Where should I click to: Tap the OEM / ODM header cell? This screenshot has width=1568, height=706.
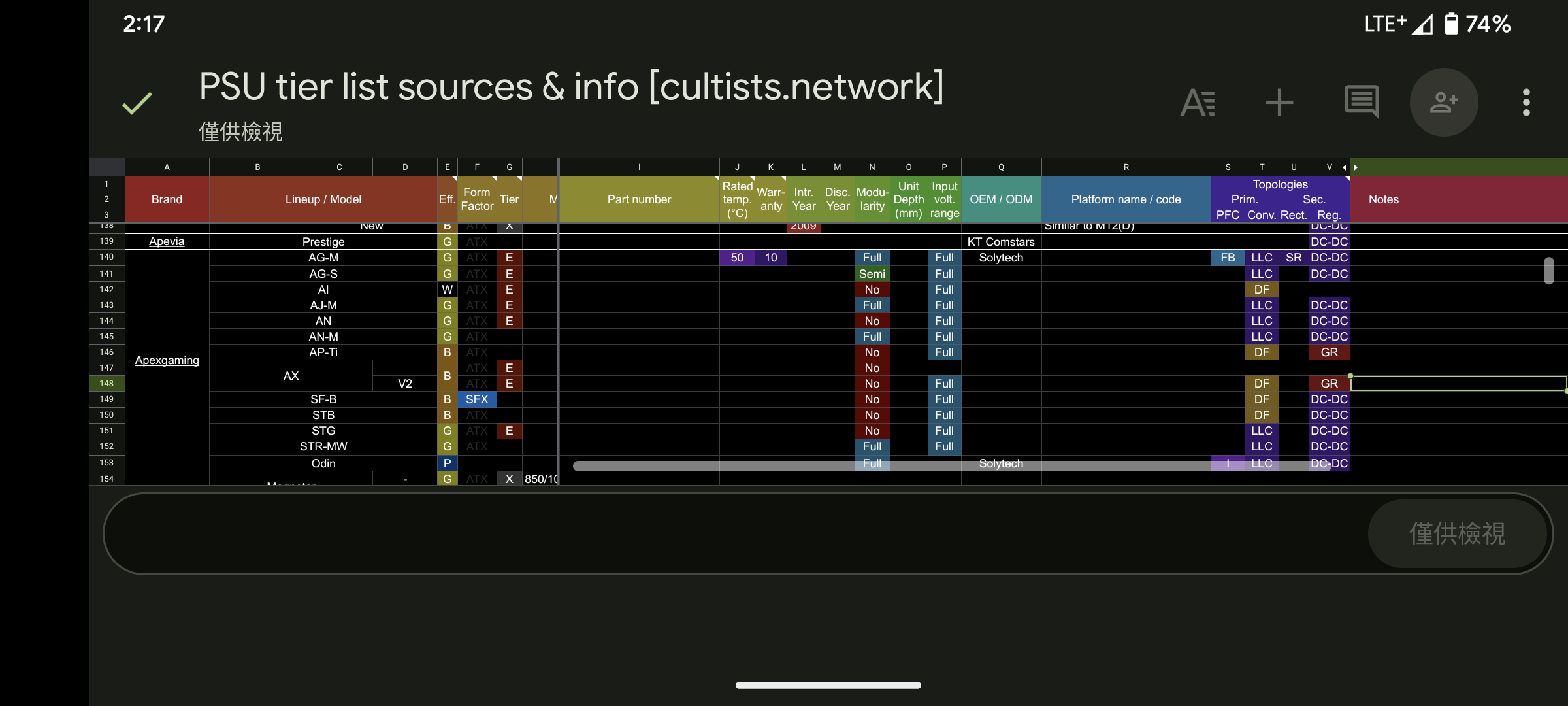coord(1001,199)
